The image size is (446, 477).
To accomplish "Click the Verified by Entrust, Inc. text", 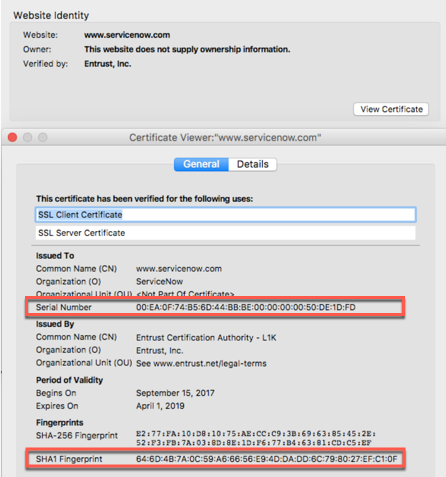I will [x=107, y=64].
